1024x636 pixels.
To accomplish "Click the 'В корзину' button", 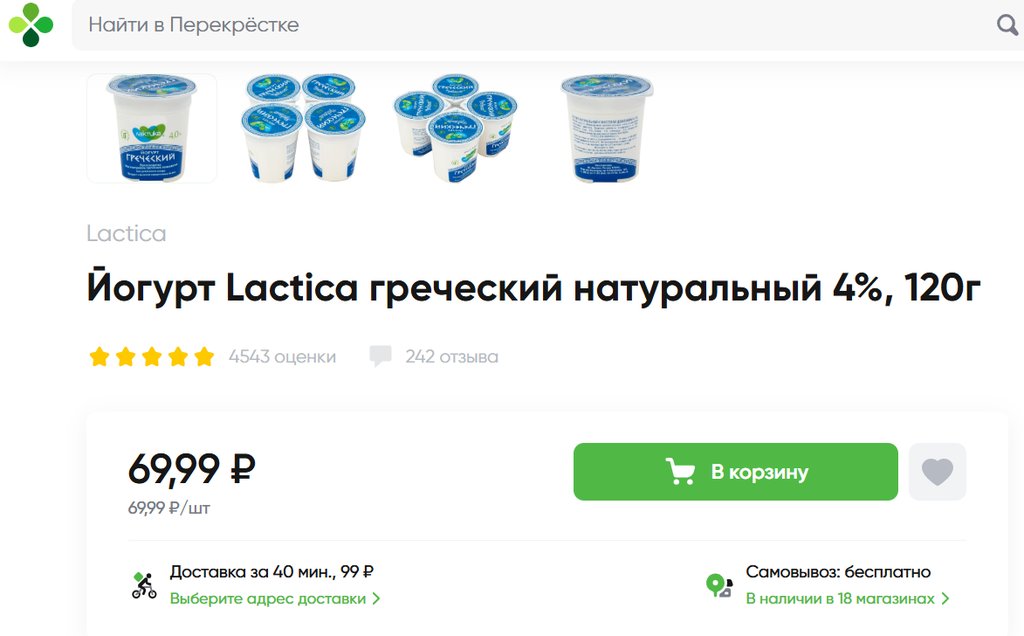I will [x=735, y=471].
